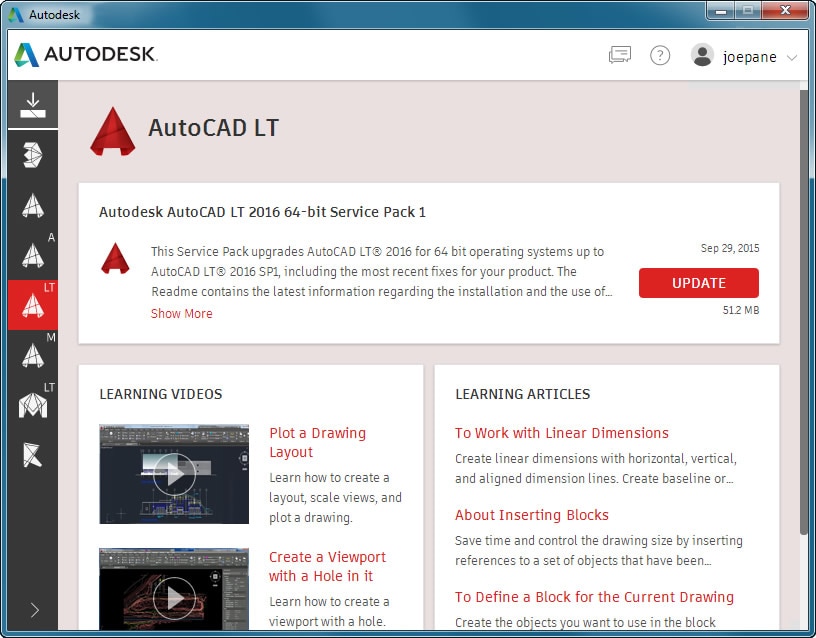Viewport: 816px width, 638px height.
Task: Select the Inventor LT icon in sidebar
Action: pyautogui.click(x=32, y=405)
